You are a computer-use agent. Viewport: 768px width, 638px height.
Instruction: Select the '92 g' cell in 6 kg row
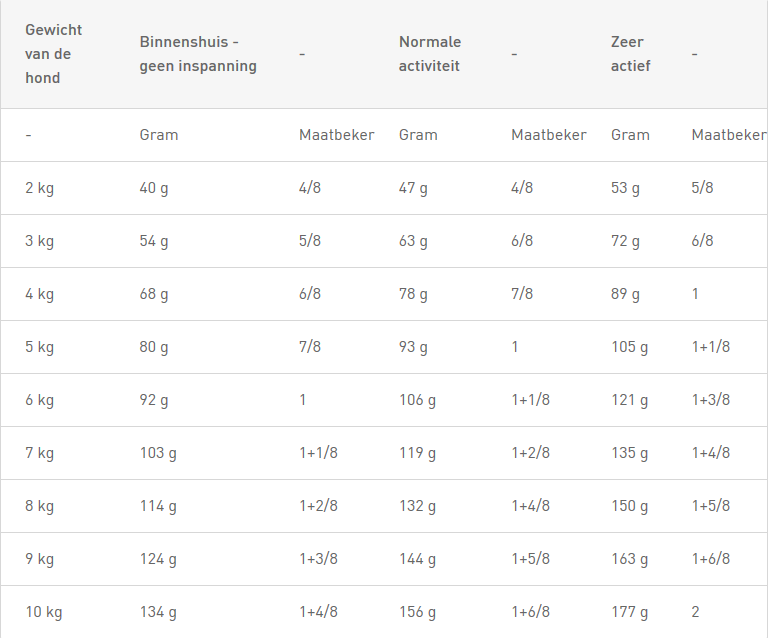[154, 400]
